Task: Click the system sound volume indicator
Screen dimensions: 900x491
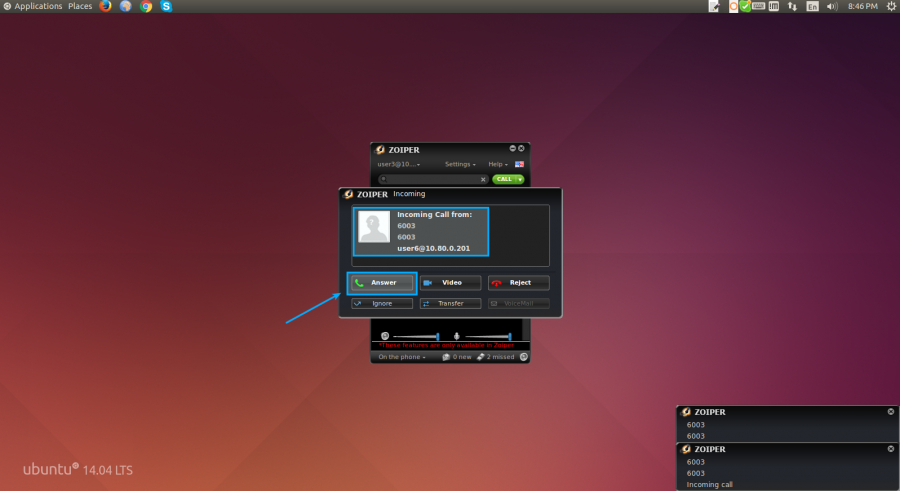Action: tap(832, 6)
